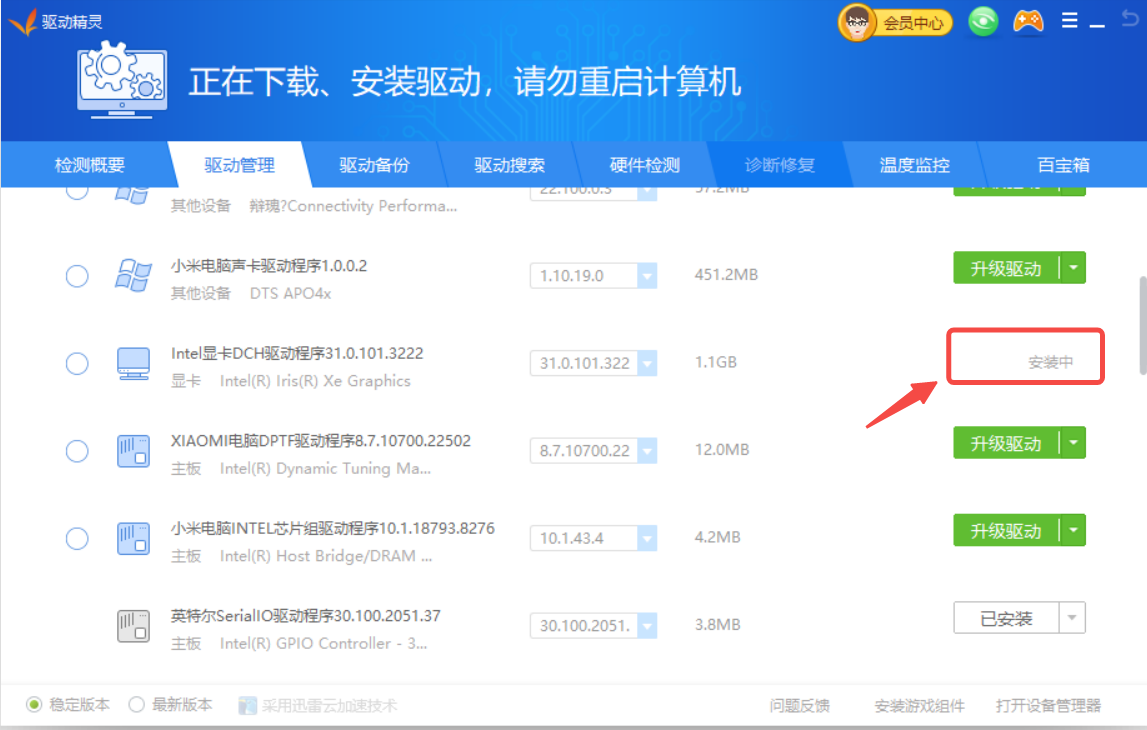Click the Intel graphics card monitor icon
This screenshot has width=1147, height=730.
click(x=132, y=363)
